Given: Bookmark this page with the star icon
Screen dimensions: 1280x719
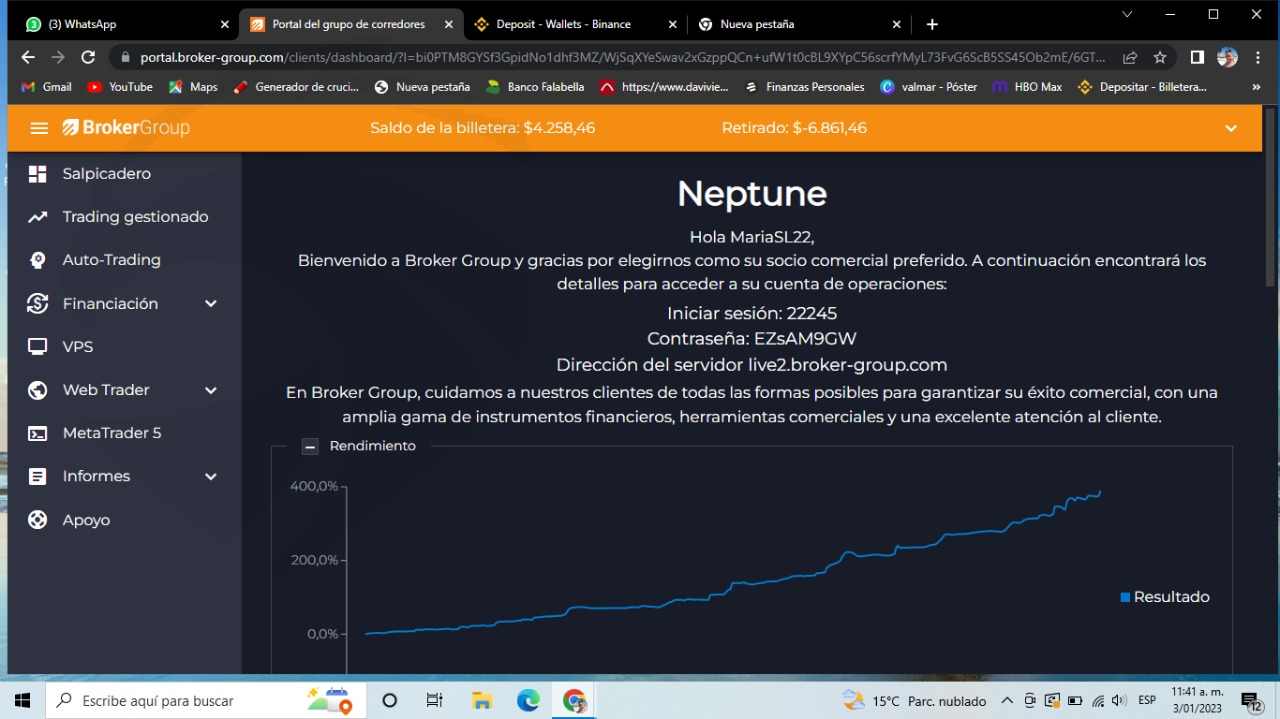Looking at the screenshot, I should click(x=1160, y=58).
